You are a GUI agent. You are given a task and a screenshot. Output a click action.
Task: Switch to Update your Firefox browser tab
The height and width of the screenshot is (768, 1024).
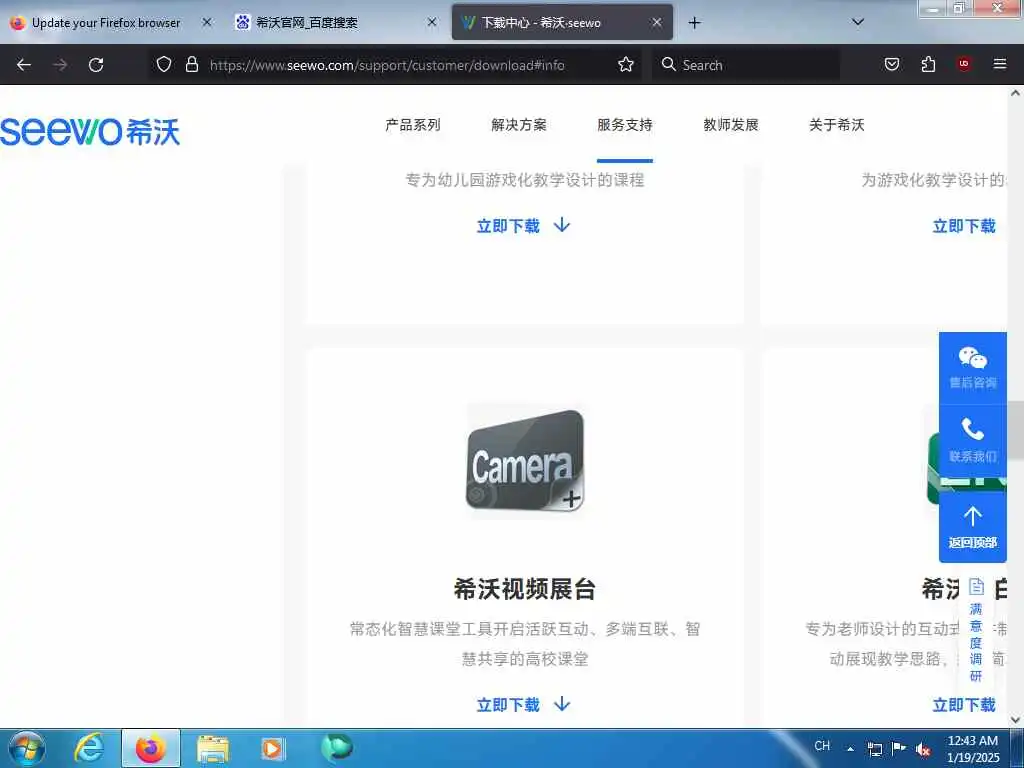click(x=106, y=23)
